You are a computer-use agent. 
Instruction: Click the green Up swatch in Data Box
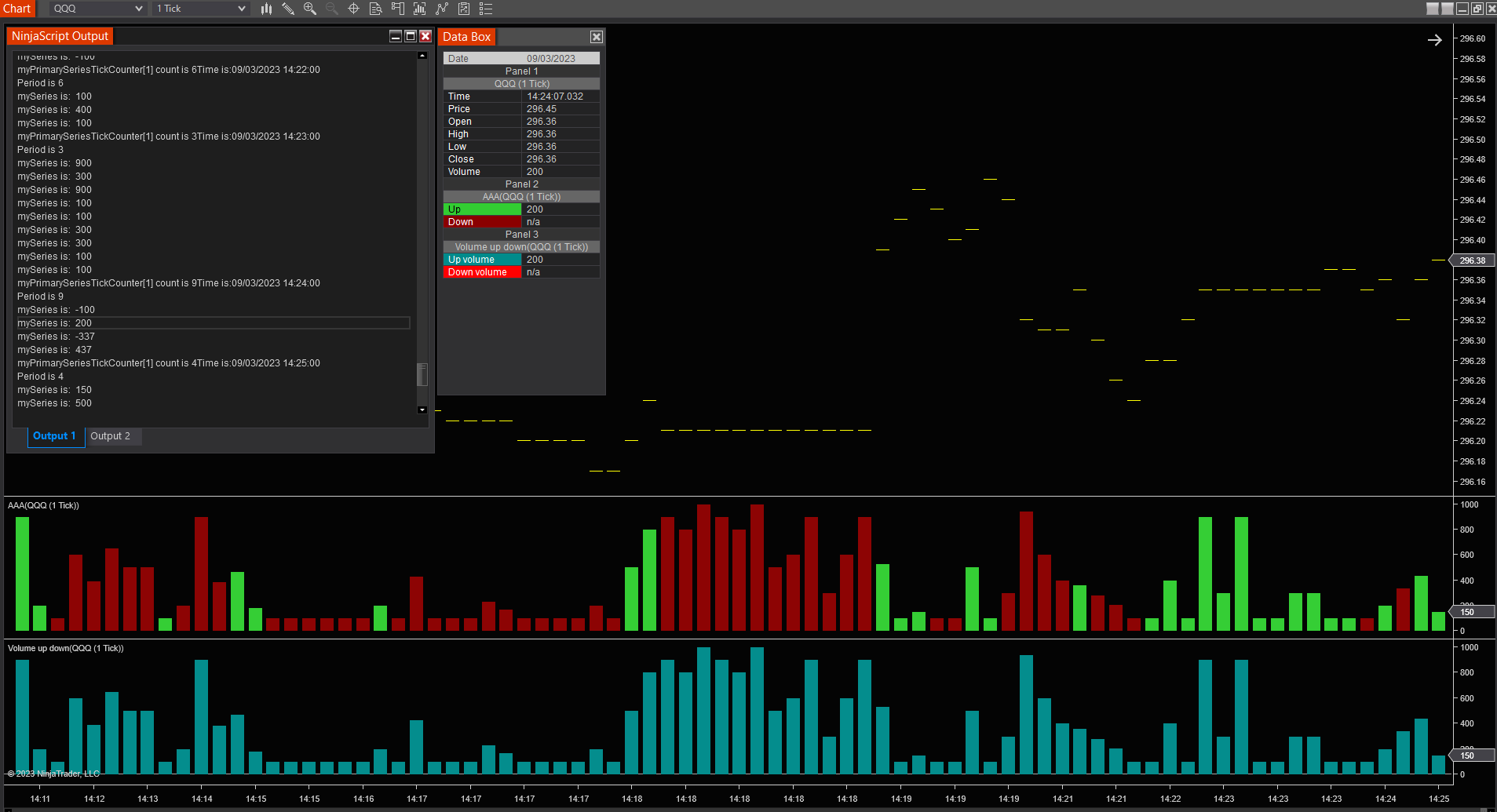point(482,209)
